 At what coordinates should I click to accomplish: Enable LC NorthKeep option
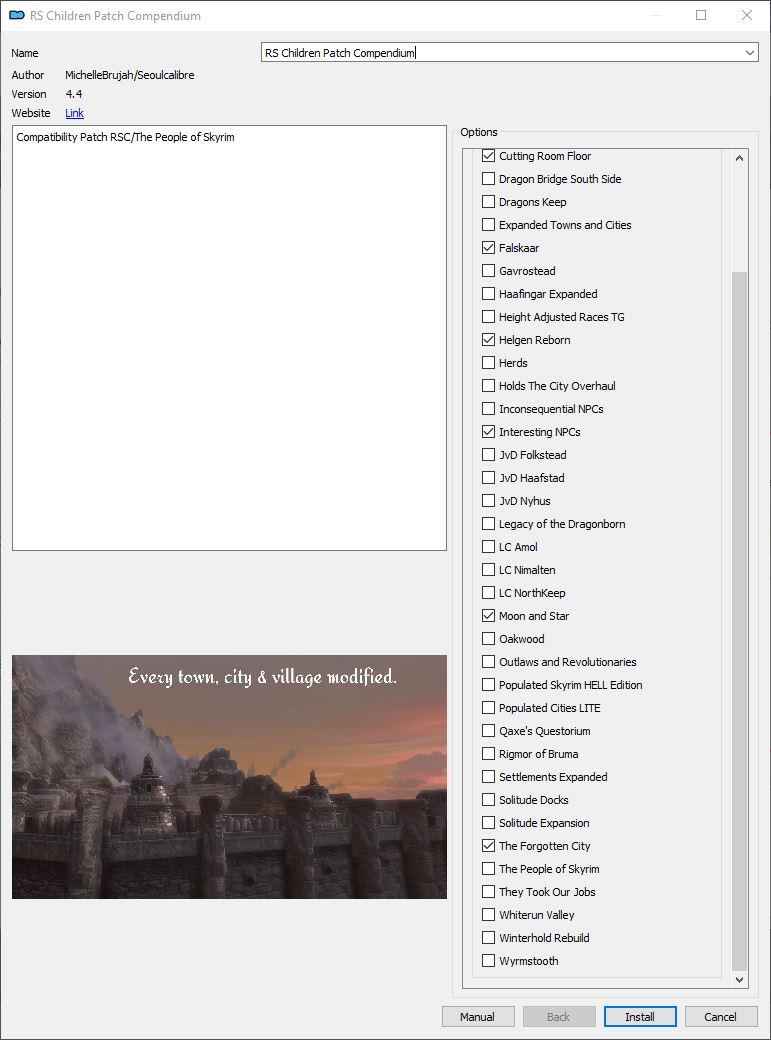(x=488, y=593)
